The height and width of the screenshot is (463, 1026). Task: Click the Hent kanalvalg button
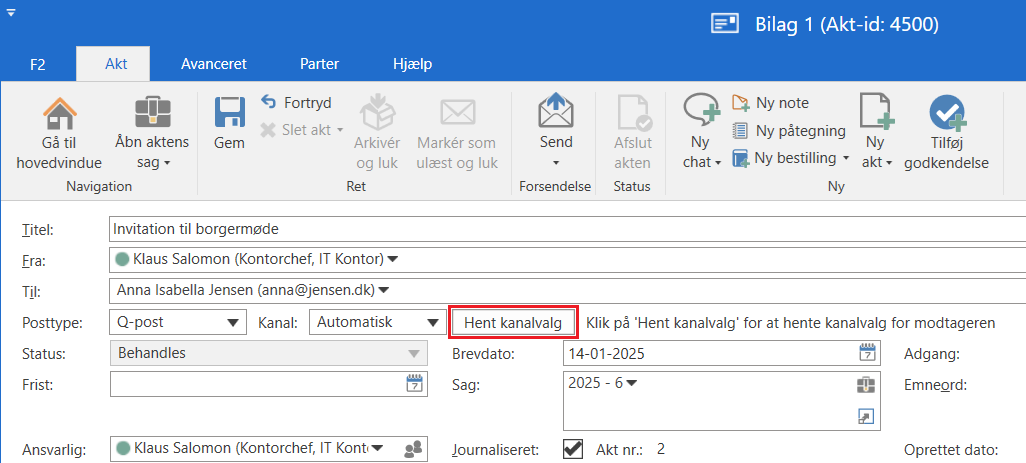513,322
